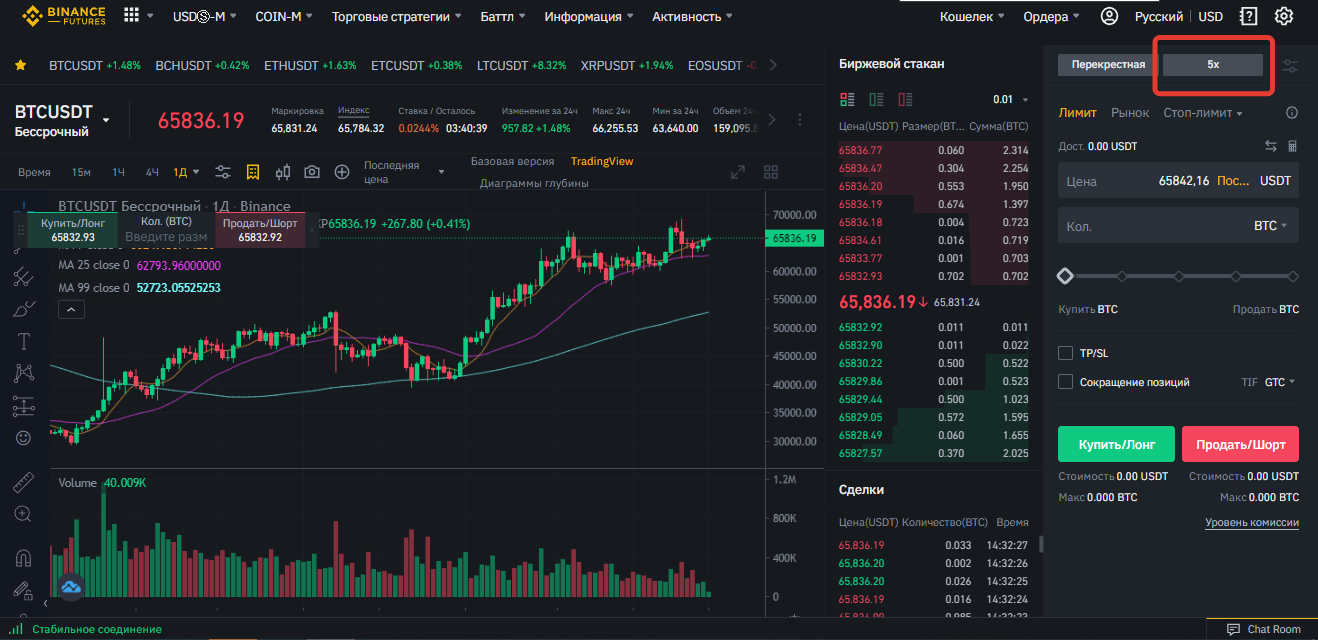Take a chart snapshot with camera icon
This screenshot has width=1318, height=640.
[312, 172]
